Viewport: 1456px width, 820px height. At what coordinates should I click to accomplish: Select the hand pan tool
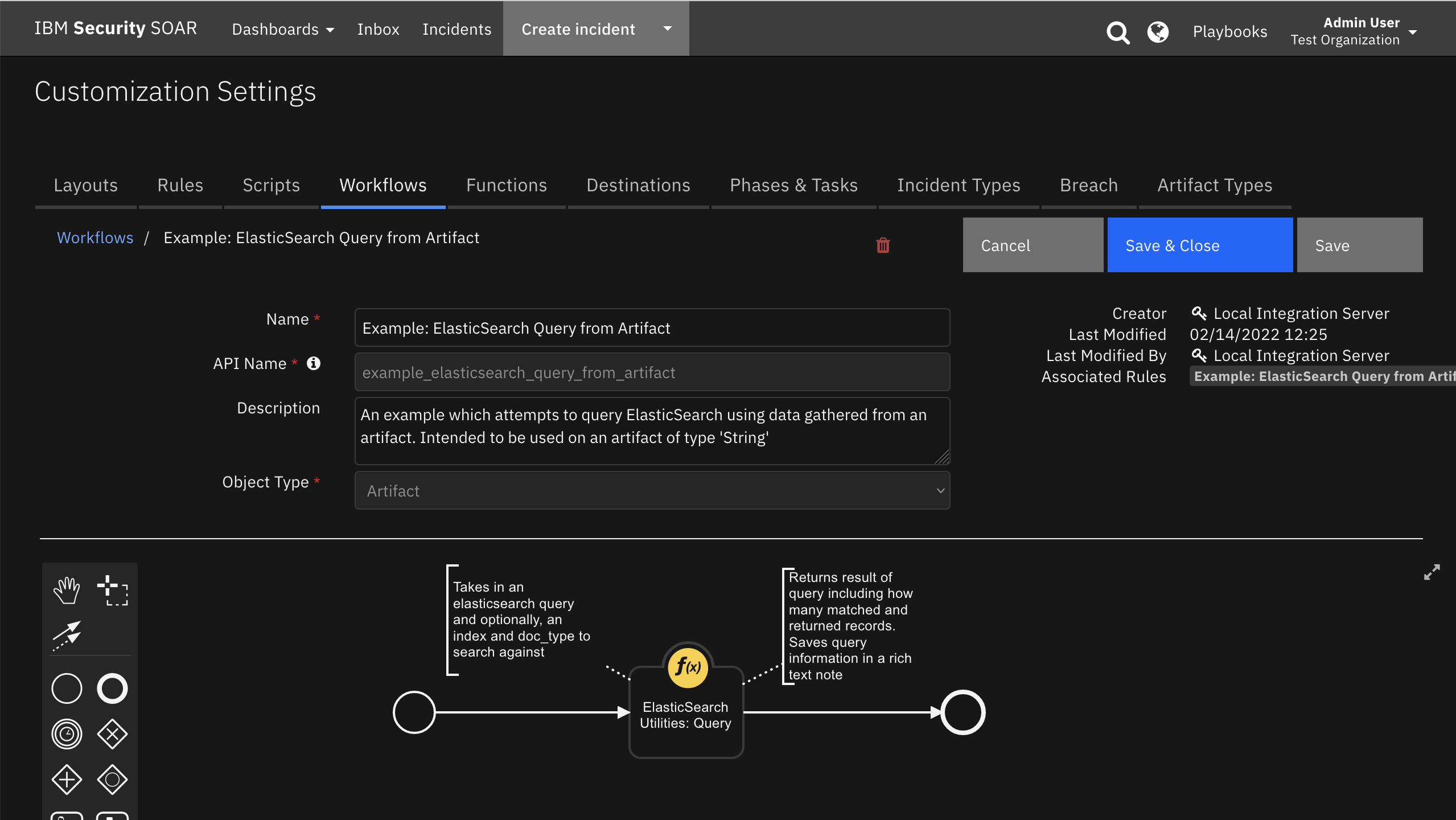click(67, 590)
